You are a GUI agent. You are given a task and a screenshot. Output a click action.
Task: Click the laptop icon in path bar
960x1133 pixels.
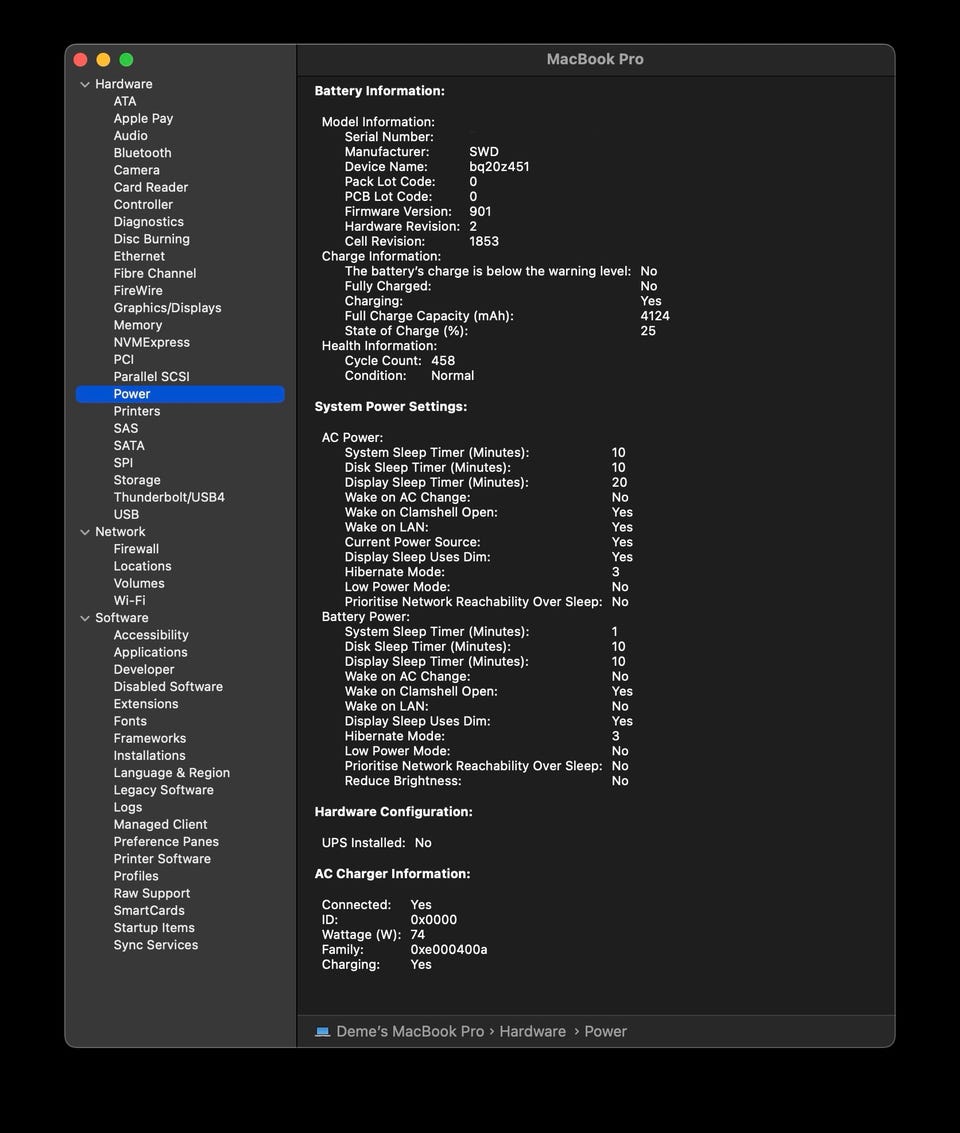[x=322, y=1031]
